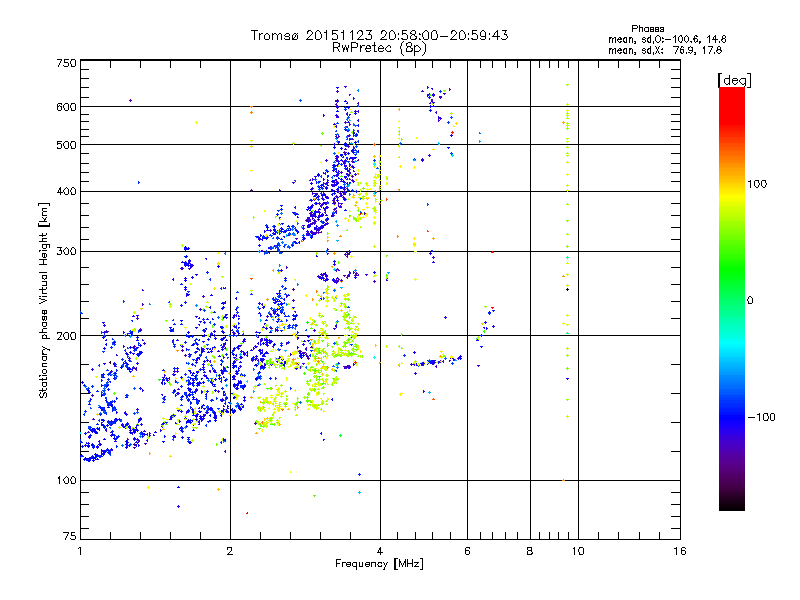This screenshot has width=800, height=600.
Task: Click the x-axis label '8'
Action: click(x=530, y=551)
